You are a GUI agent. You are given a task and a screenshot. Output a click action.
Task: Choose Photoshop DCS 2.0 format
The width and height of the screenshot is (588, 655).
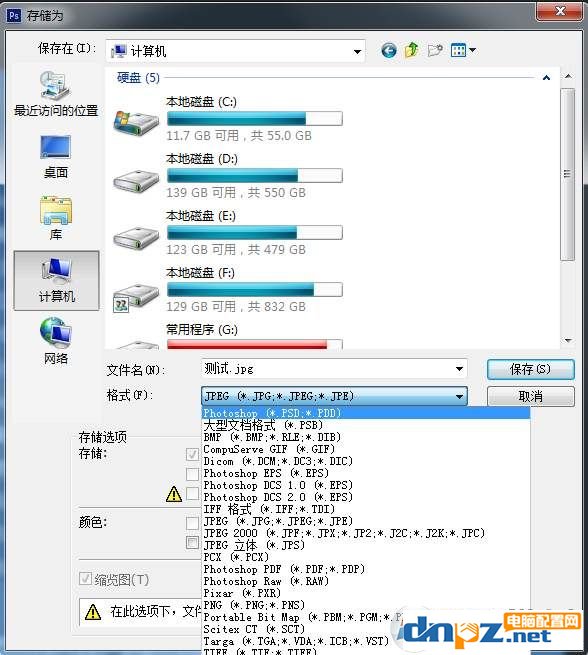[x=366, y=497]
